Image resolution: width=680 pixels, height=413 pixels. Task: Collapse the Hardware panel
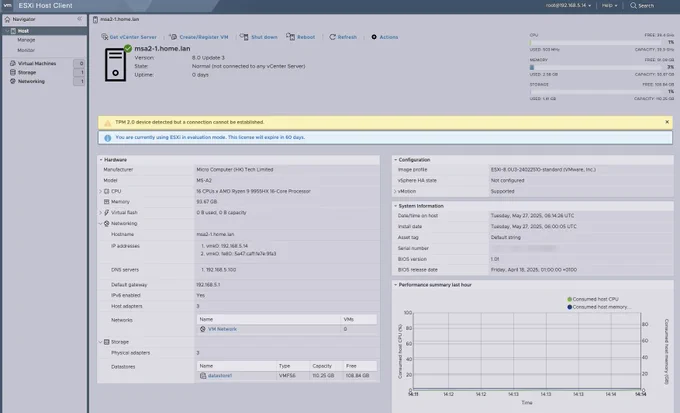click(x=101, y=160)
